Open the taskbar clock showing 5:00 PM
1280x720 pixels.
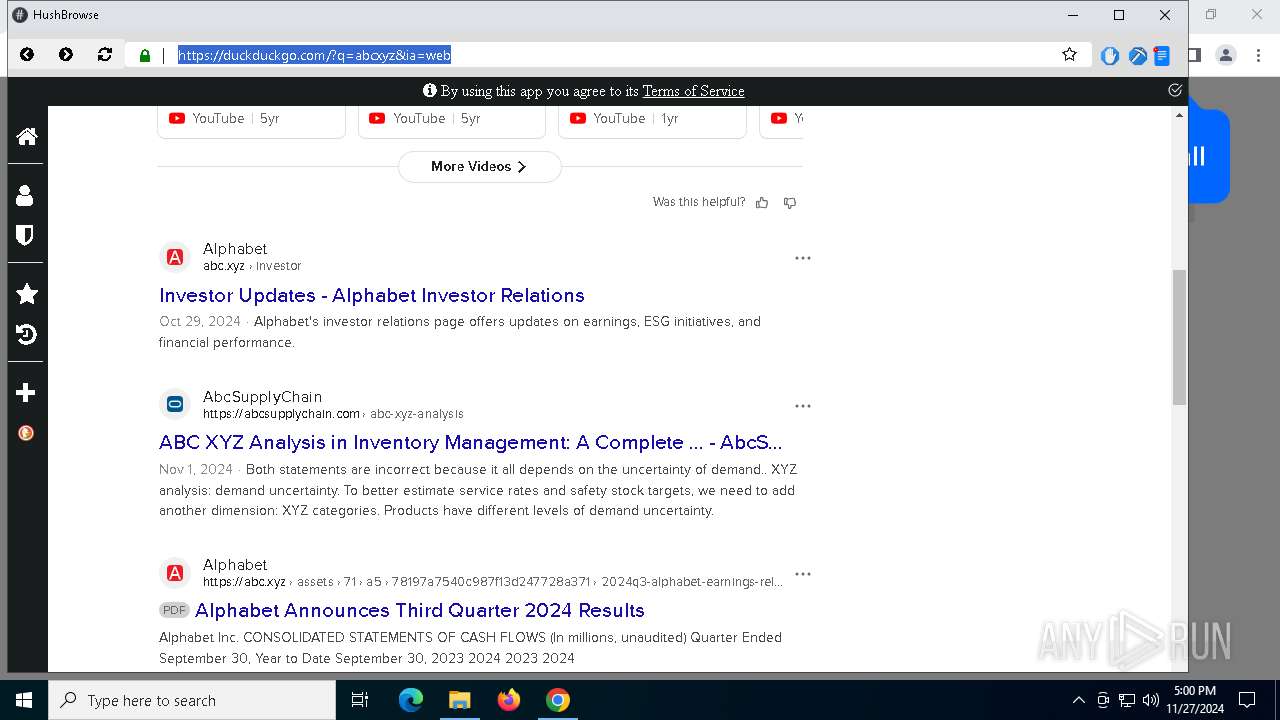pyautogui.click(x=1194, y=700)
